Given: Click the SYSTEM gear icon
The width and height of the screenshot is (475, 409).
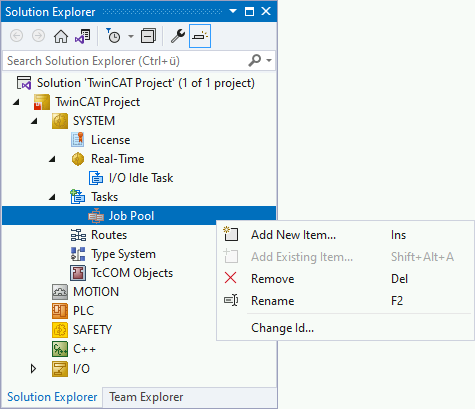Looking at the screenshot, I should (60, 121).
